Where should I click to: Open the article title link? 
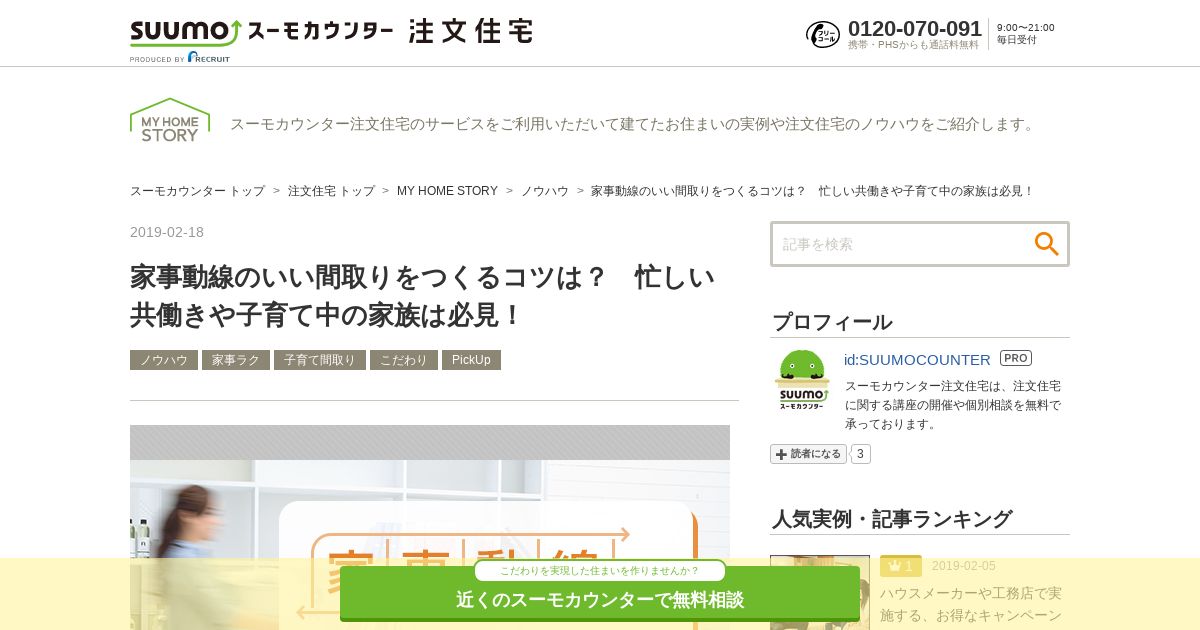423,295
